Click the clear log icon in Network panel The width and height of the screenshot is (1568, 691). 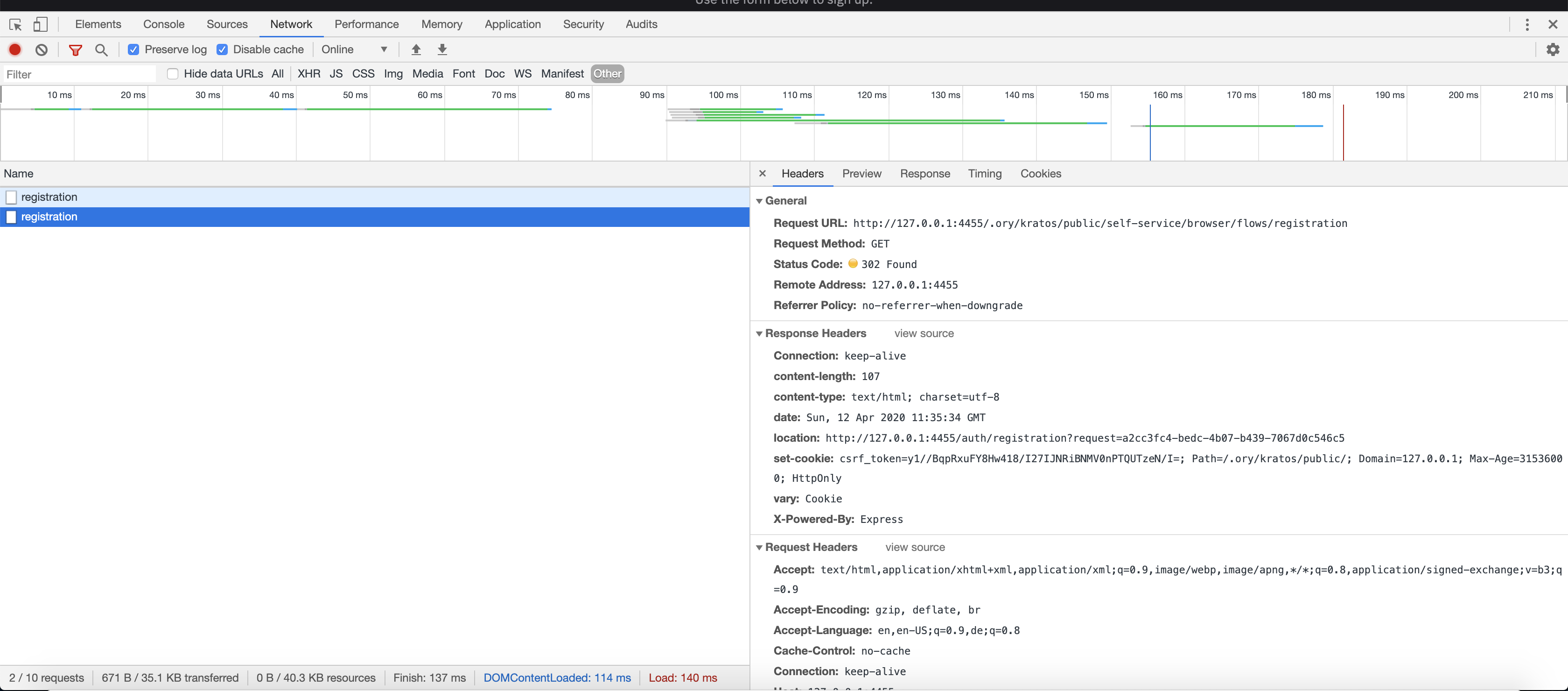41,49
